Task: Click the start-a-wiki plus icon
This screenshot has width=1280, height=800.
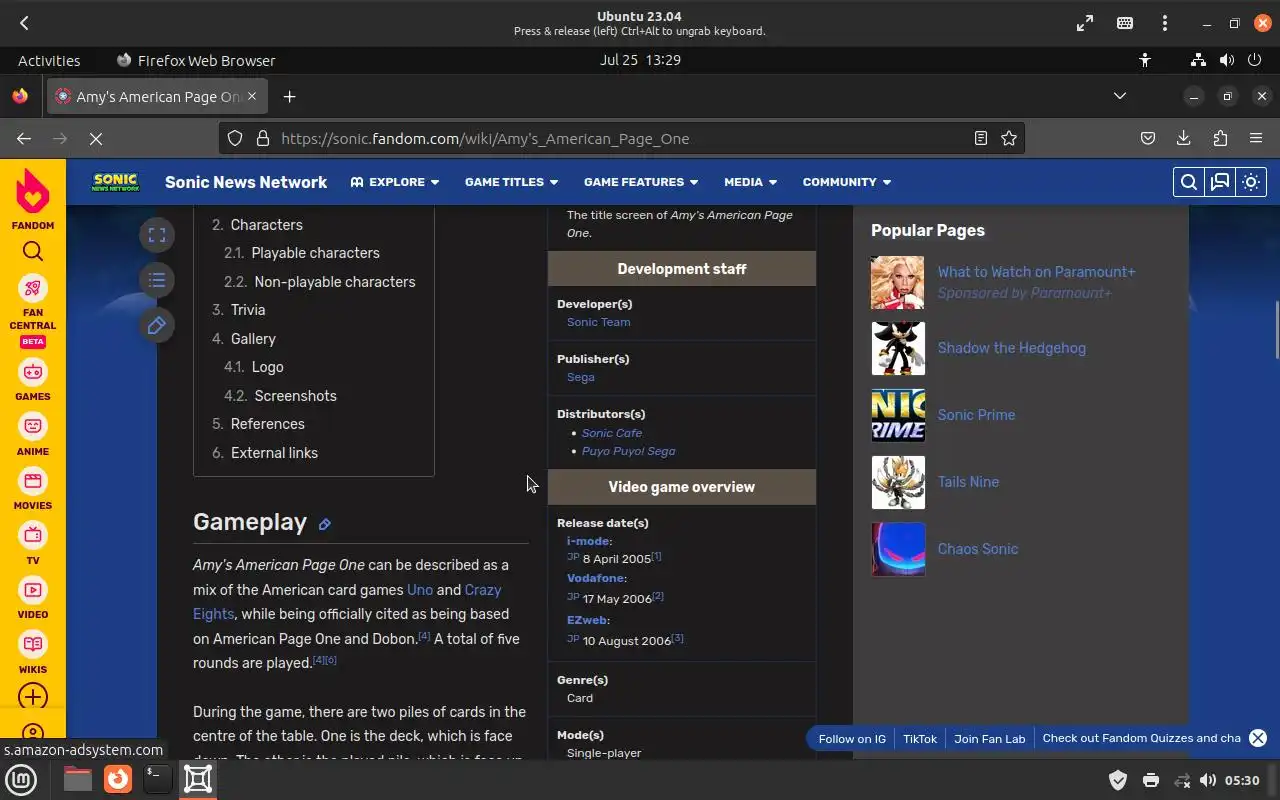Action: pos(33,697)
